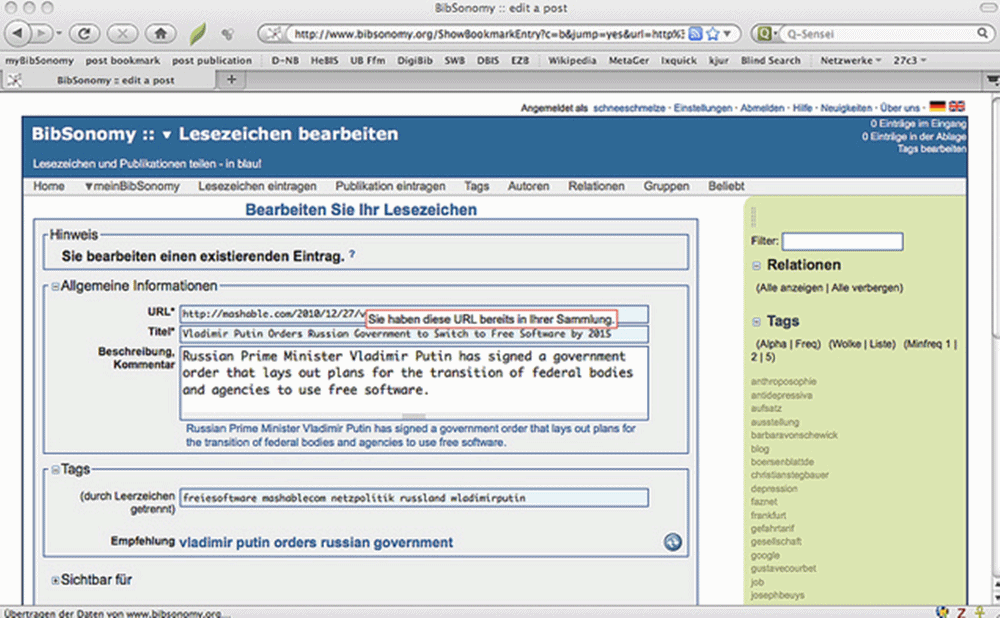This screenshot has width=1000, height=618.
Task: Select the frankfurt tag in sidebar
Action: 768,515
